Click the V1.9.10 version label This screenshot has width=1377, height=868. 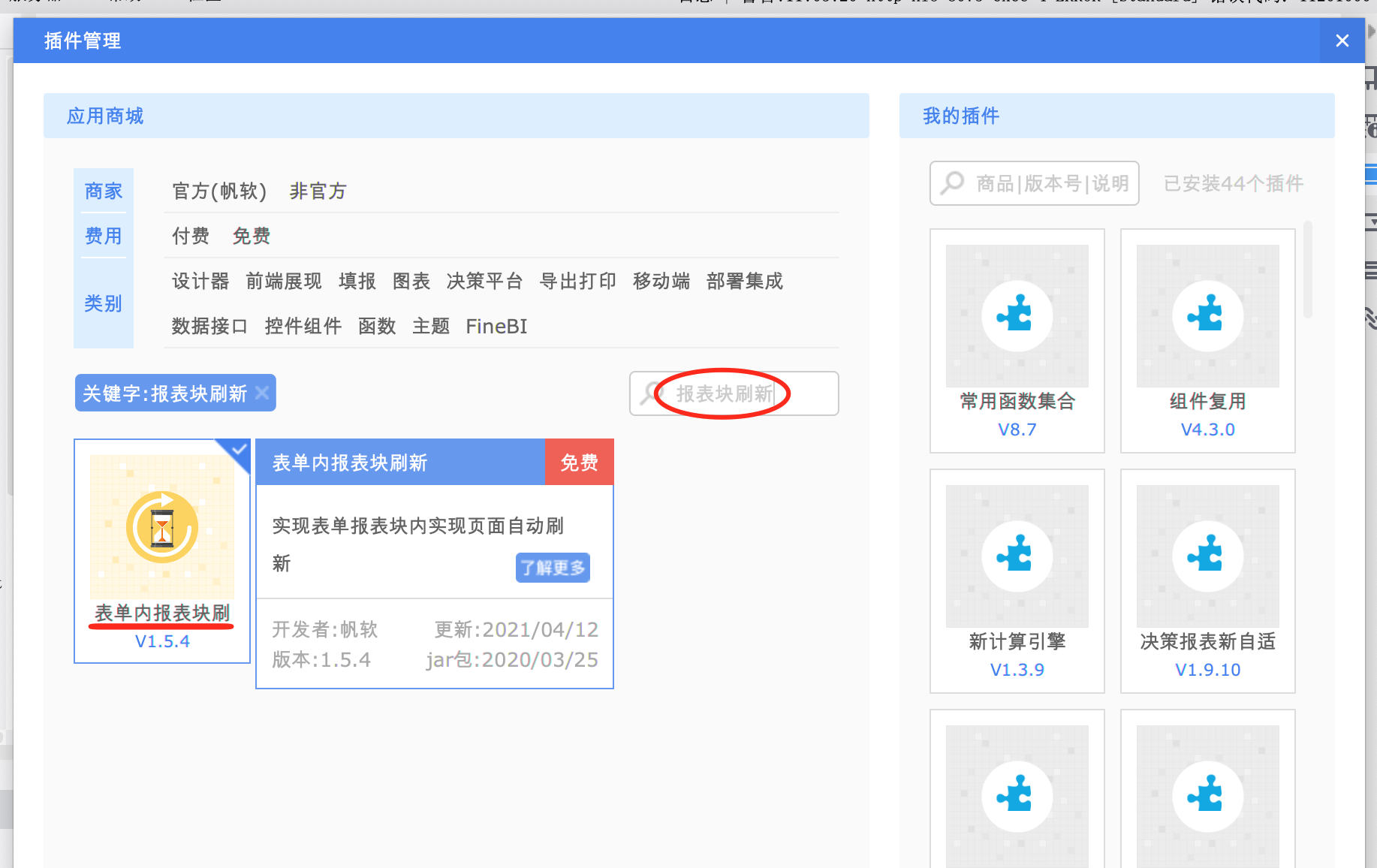coord(1208,670)
